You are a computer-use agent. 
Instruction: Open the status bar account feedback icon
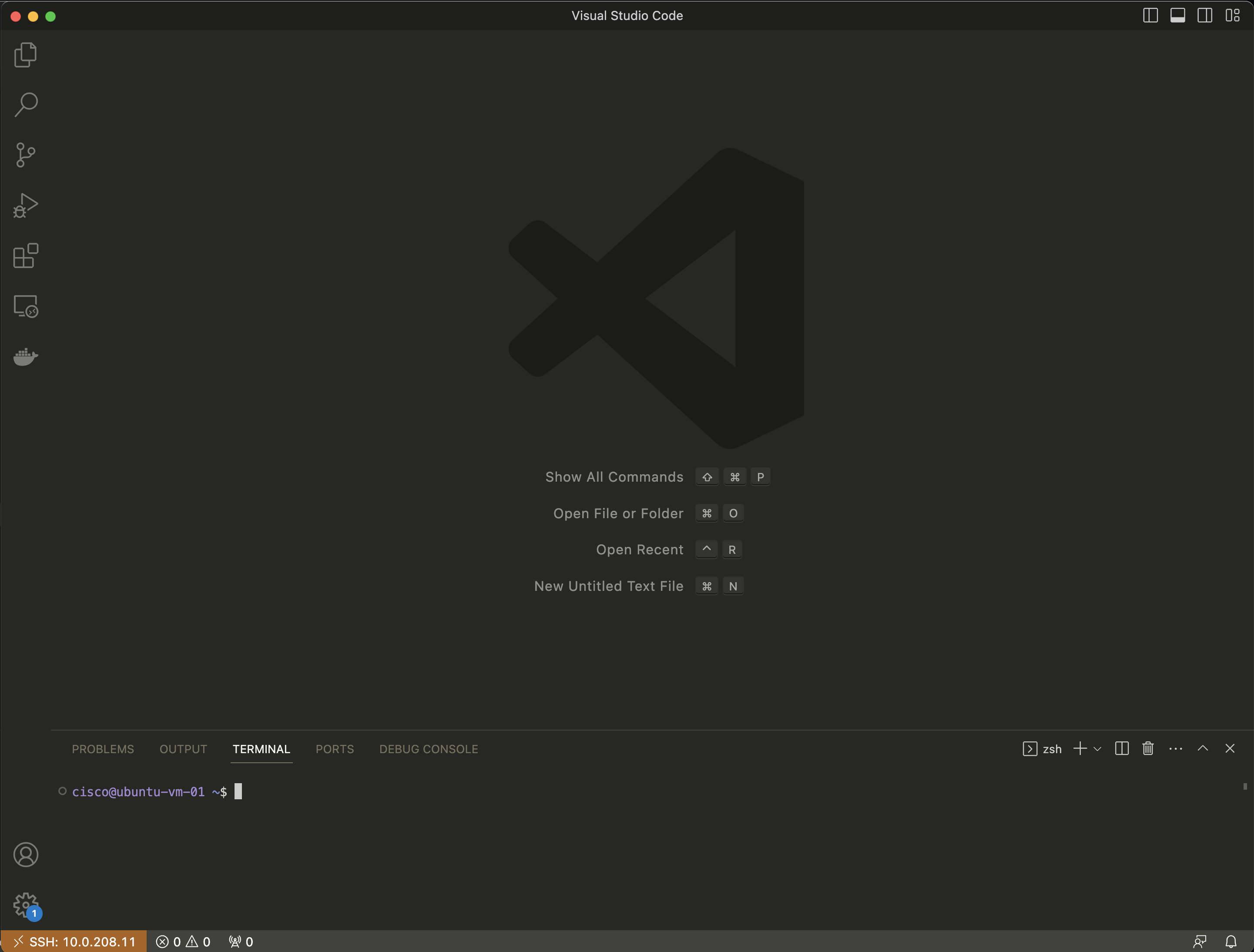[x=1200, y=942]
